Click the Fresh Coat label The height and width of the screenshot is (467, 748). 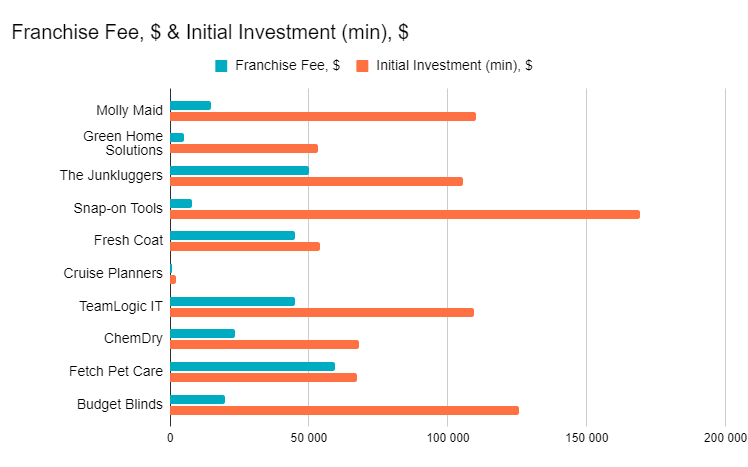coord(128,240)
